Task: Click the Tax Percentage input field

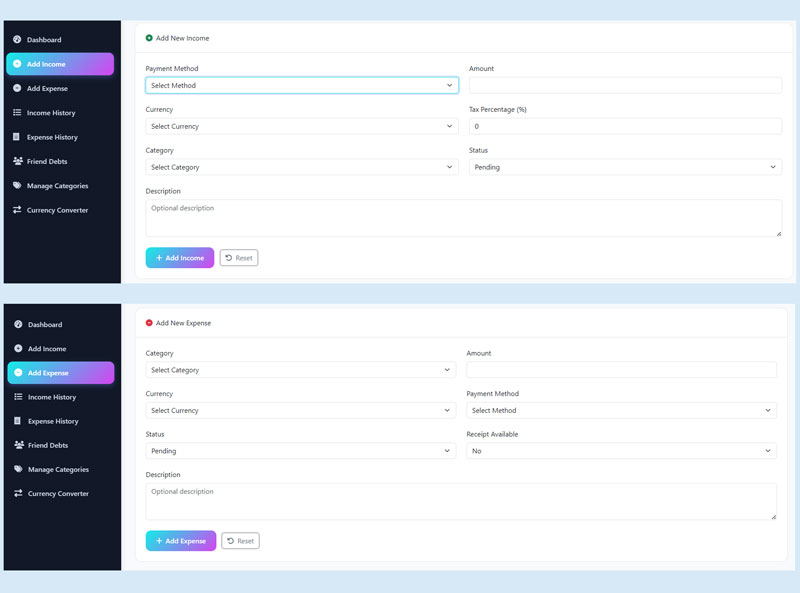Action: point(625,127)
